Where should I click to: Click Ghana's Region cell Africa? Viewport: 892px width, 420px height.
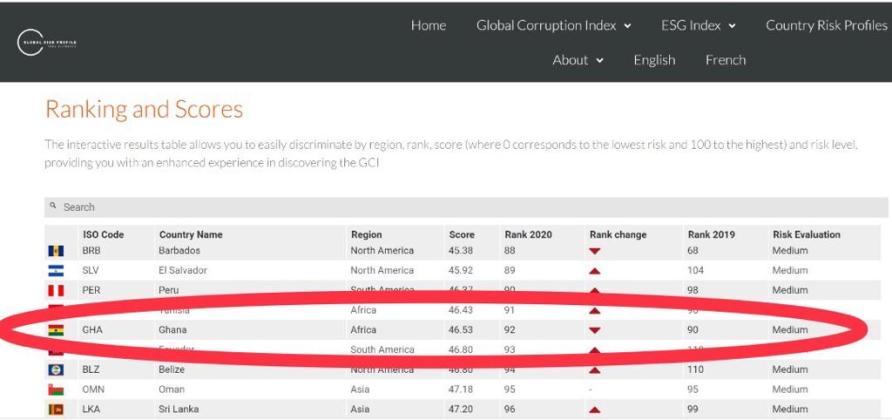(x=363, y=330)
